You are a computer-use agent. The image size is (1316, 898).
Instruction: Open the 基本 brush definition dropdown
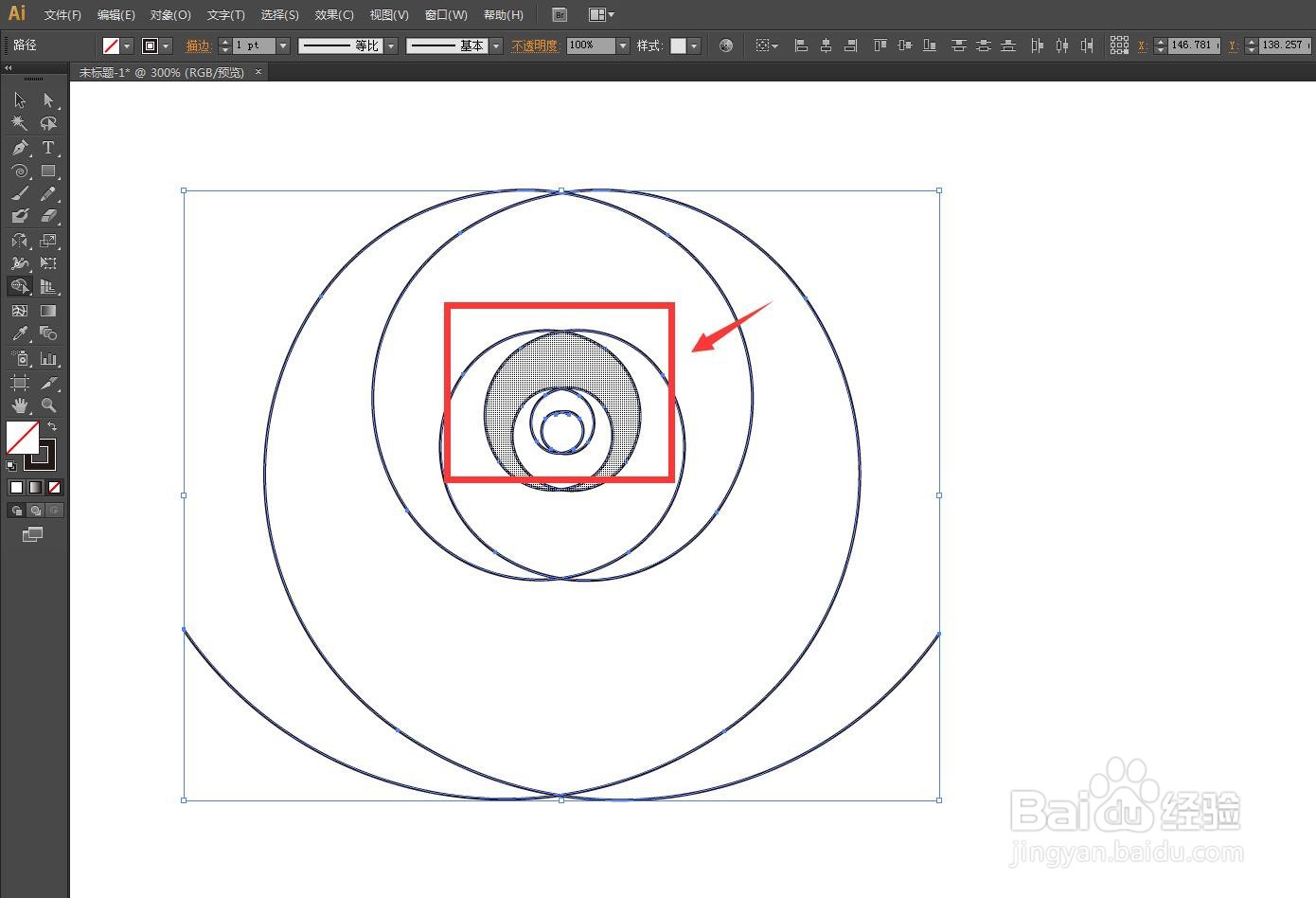pyautogui.click(x=496, y=45)
